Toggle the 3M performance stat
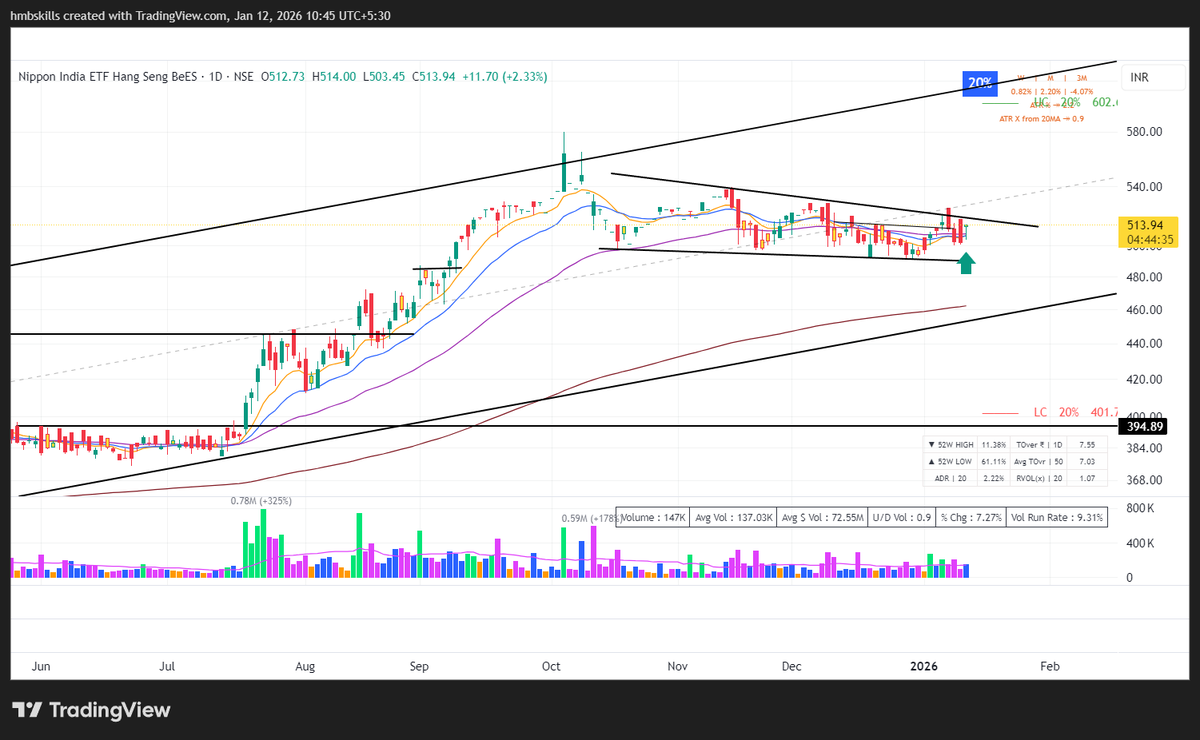 click(1080, 78)
